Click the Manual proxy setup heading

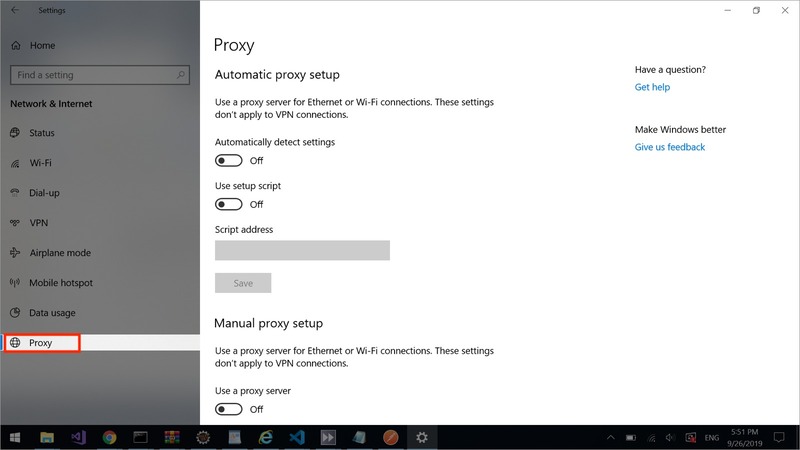point(268,323)
